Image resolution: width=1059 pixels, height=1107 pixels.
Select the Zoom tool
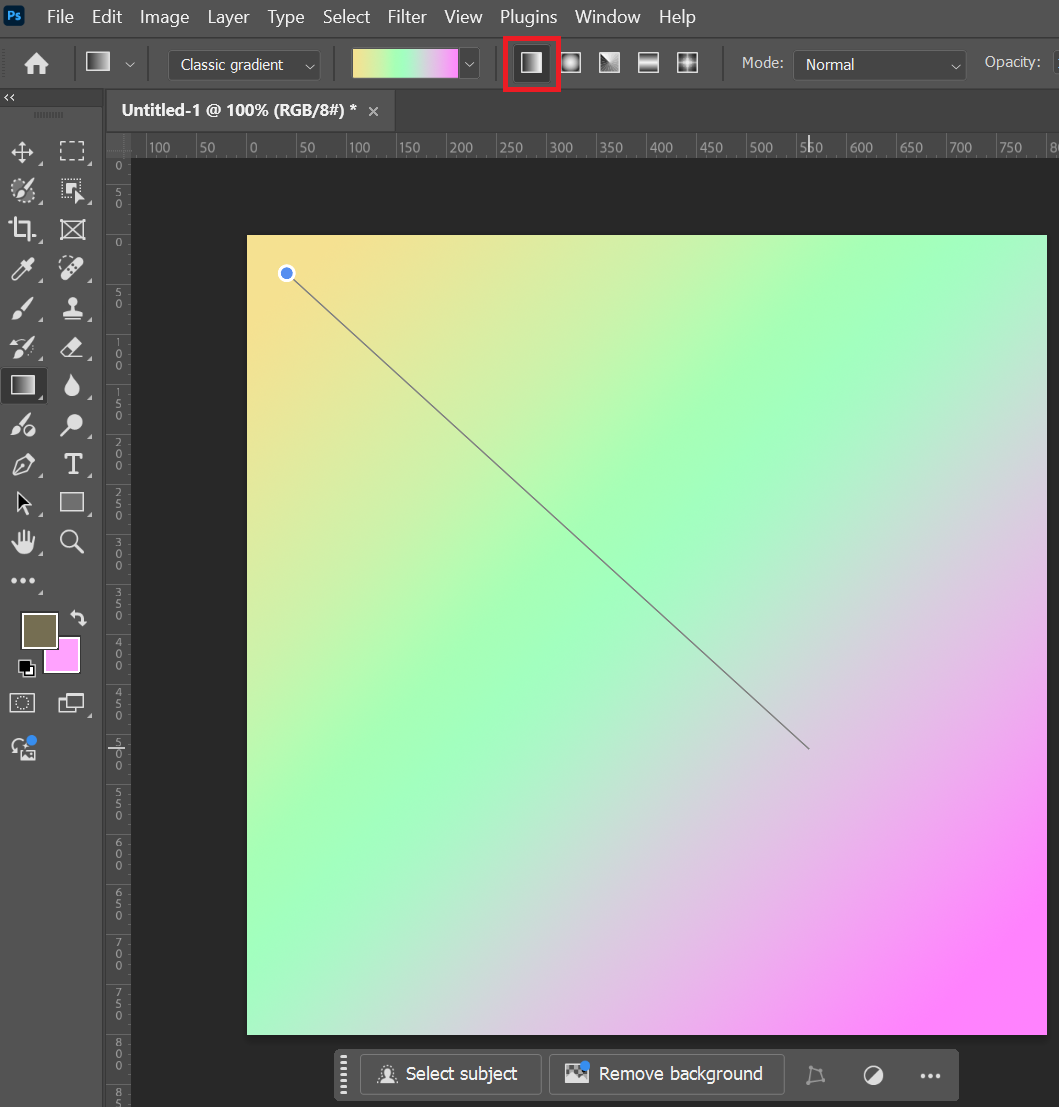(x=72, y=542)
